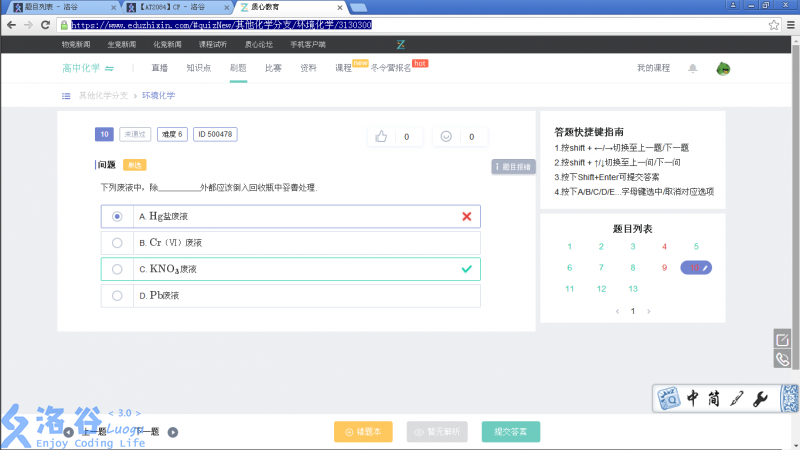The width and height of the screenshot is (800, 450).
Task: Open the browser hamburger menu
Action: (790, 24)
